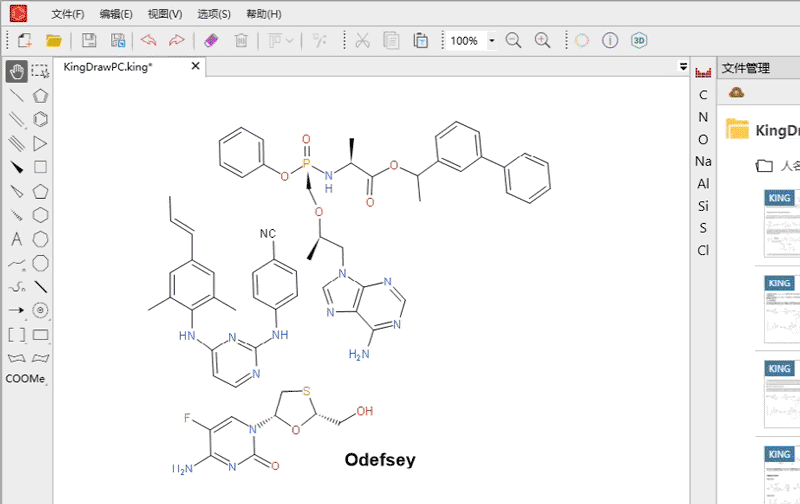This screenshot has height=504, width=800.
Task: Select element N in element bar
Action: (x=703, y=117)
